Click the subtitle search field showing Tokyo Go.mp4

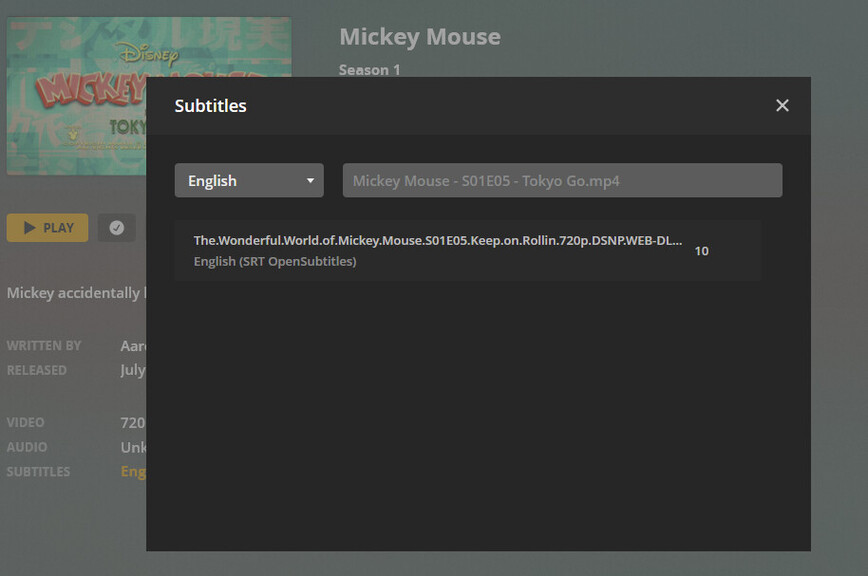pos(562,180)
